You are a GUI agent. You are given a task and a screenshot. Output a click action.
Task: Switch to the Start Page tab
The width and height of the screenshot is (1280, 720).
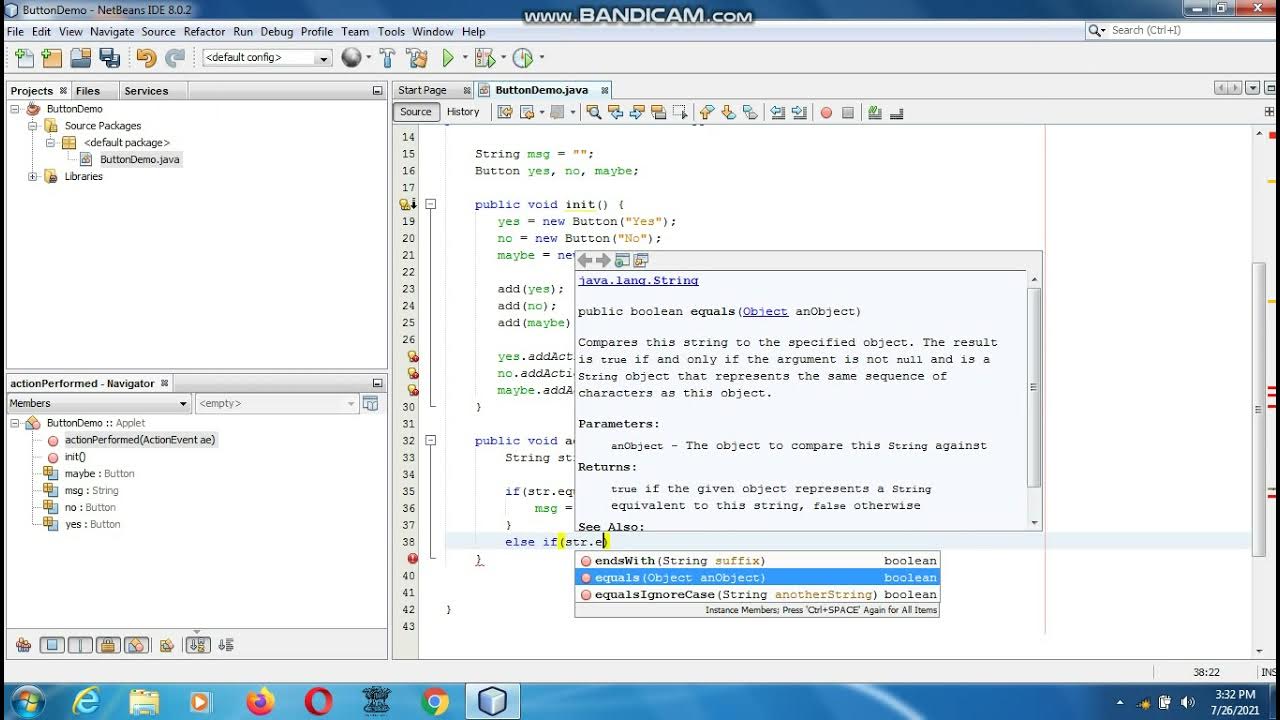tap(423, 90)
